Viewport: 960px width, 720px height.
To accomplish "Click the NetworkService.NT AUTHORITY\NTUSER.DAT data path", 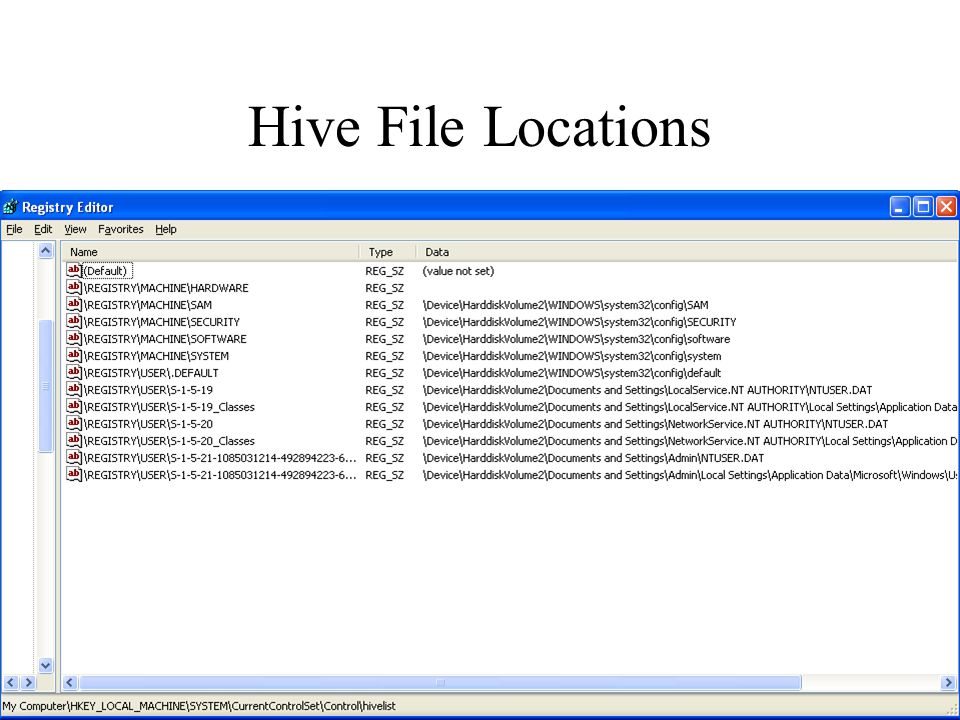I will tap(655, 424).
